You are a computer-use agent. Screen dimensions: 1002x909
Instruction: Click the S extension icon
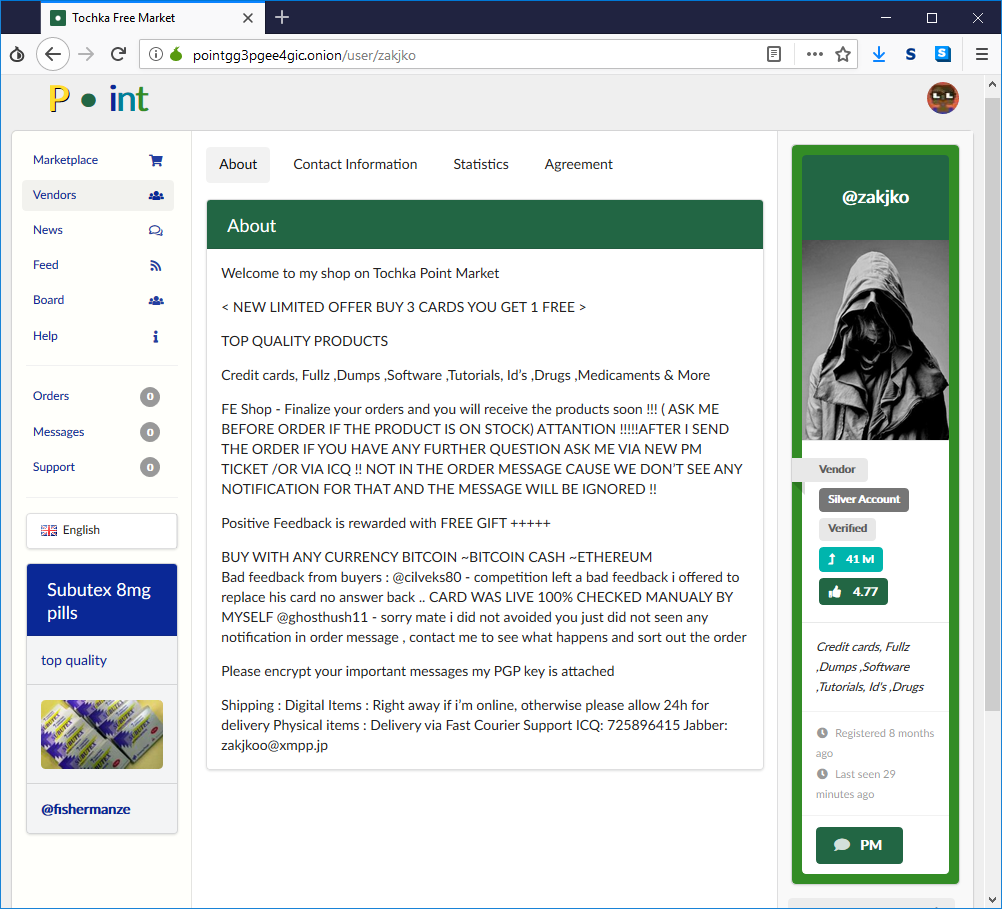pyautogui.click(x=911, y=54)
